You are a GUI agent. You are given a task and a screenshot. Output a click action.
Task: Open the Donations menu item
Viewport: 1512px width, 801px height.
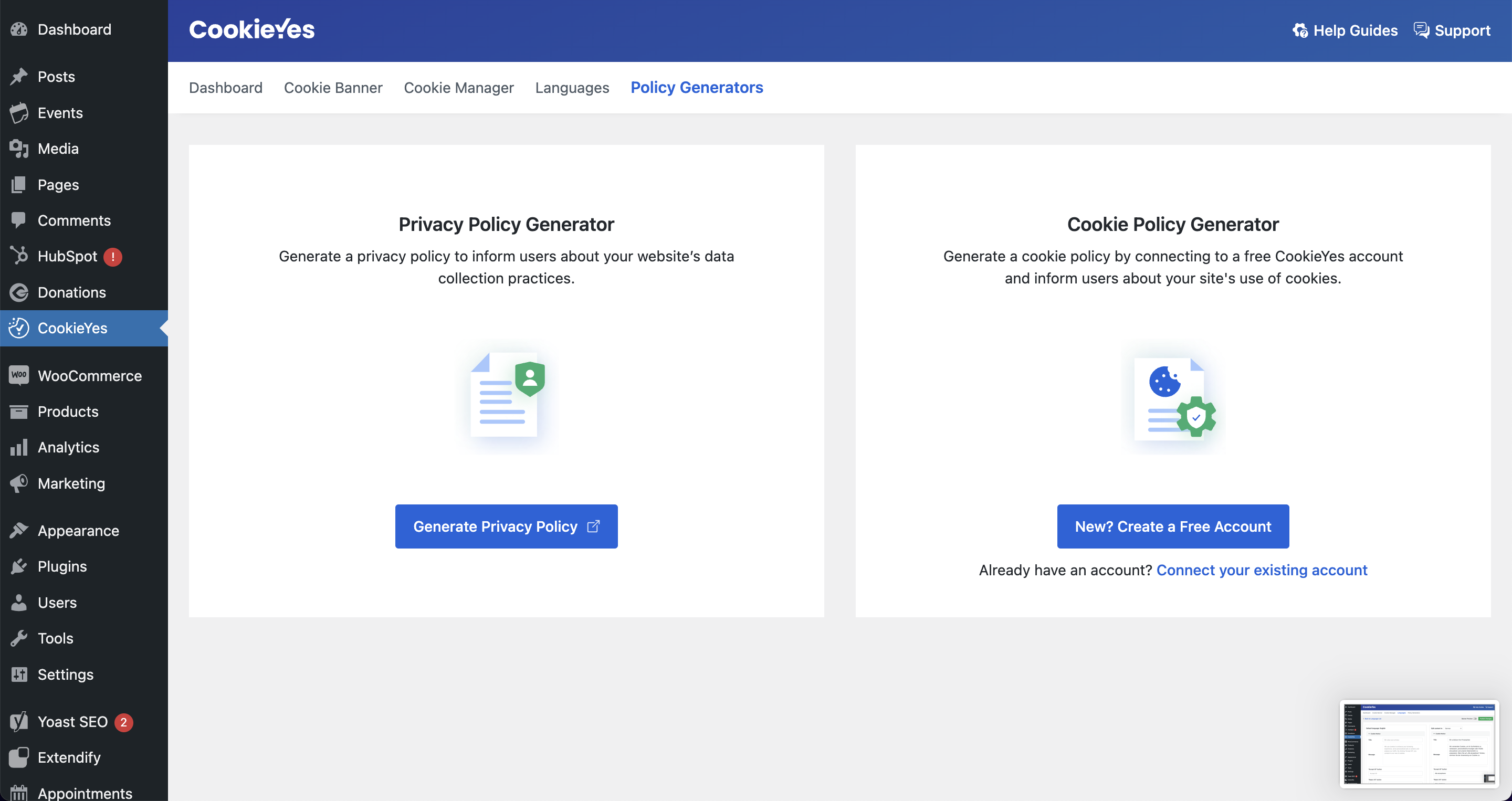[x=84, y=292]
